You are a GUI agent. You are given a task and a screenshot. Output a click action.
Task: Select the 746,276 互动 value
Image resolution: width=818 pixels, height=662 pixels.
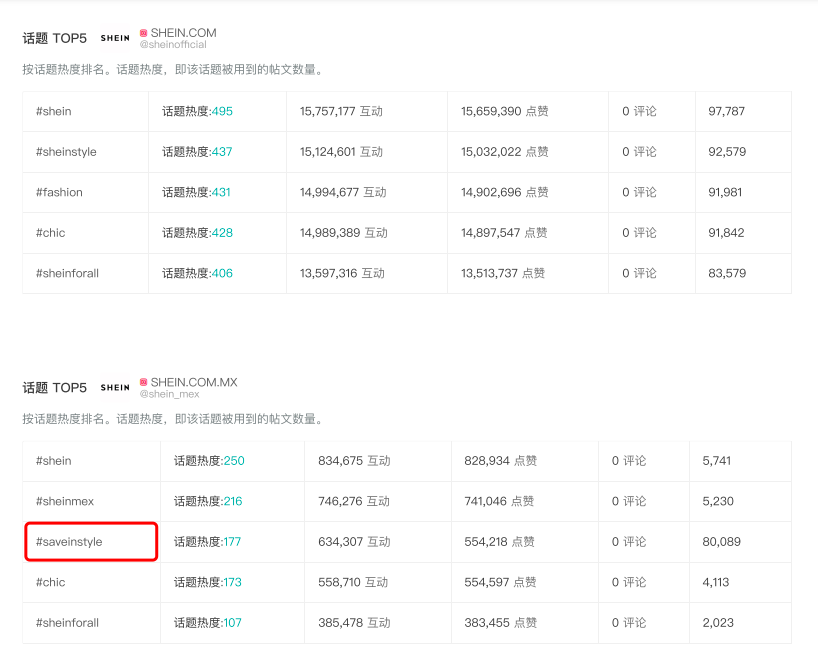click(x=354, y=501)
